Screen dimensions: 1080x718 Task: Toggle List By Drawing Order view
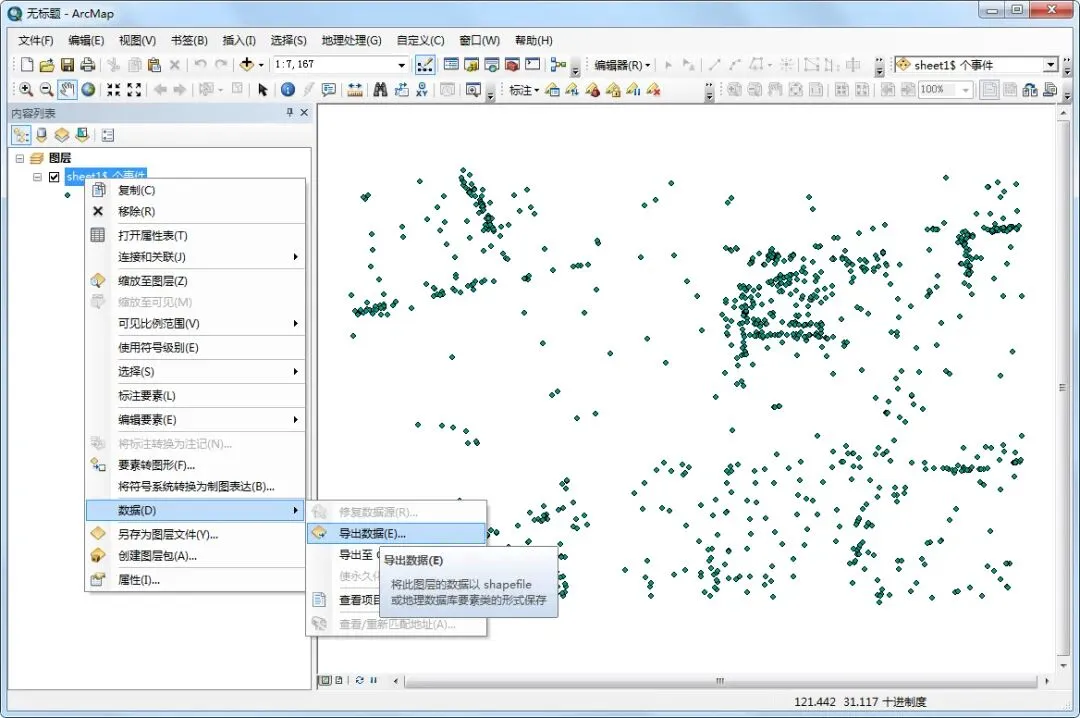(21, 135)
